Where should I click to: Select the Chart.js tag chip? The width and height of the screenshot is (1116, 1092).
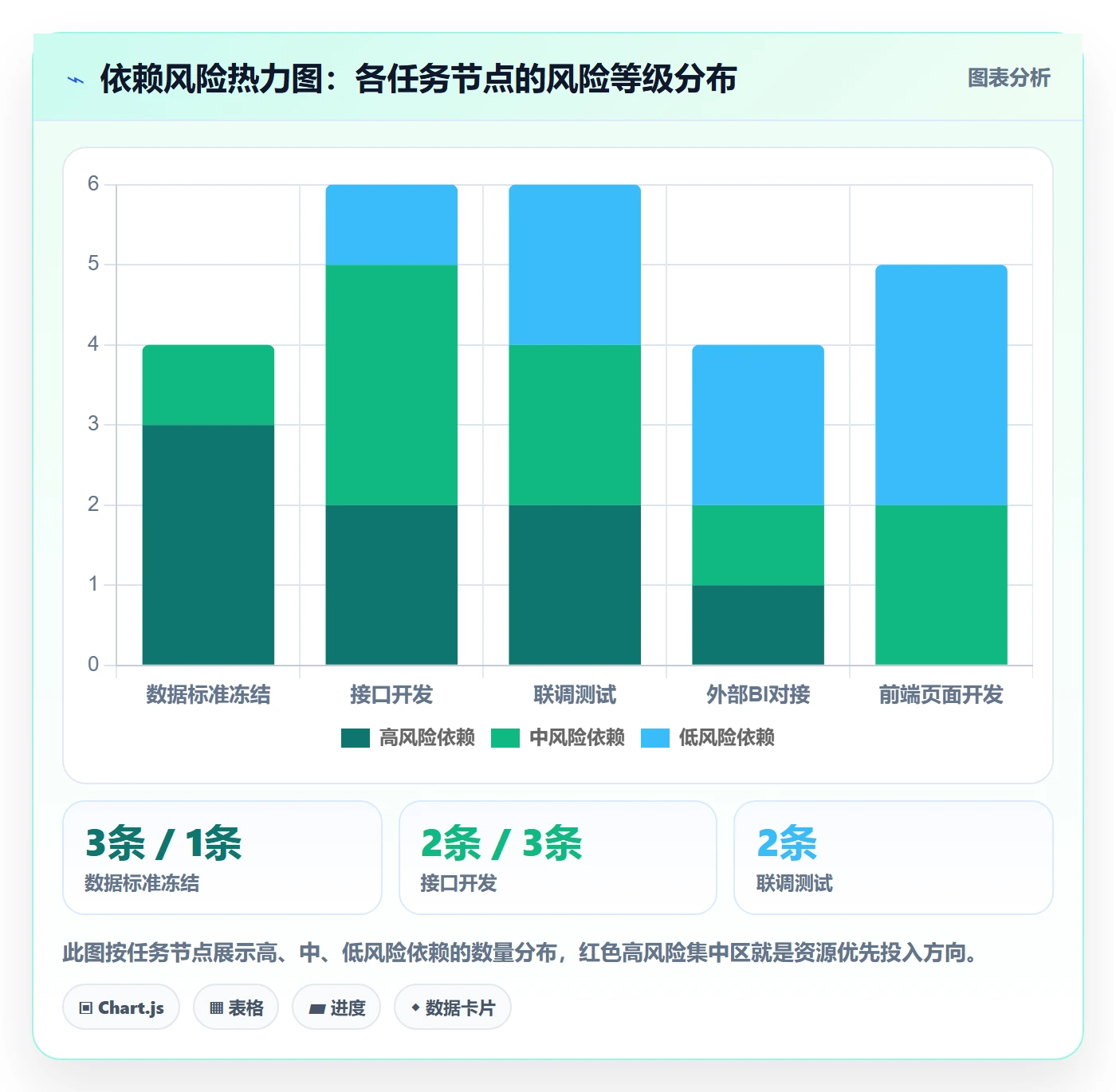[x=121, y=1008]
